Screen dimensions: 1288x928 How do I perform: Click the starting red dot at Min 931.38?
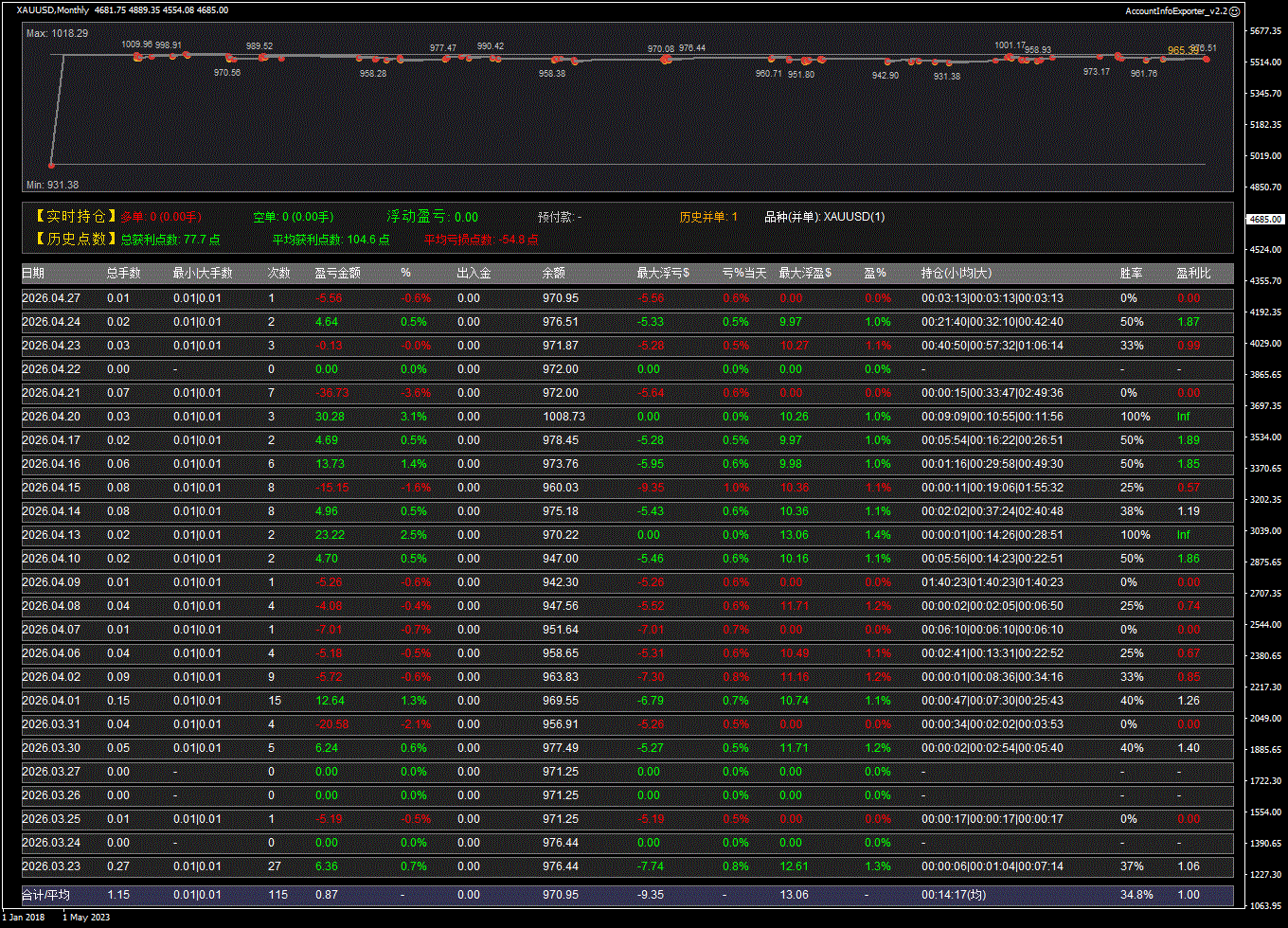click(51, 165)
